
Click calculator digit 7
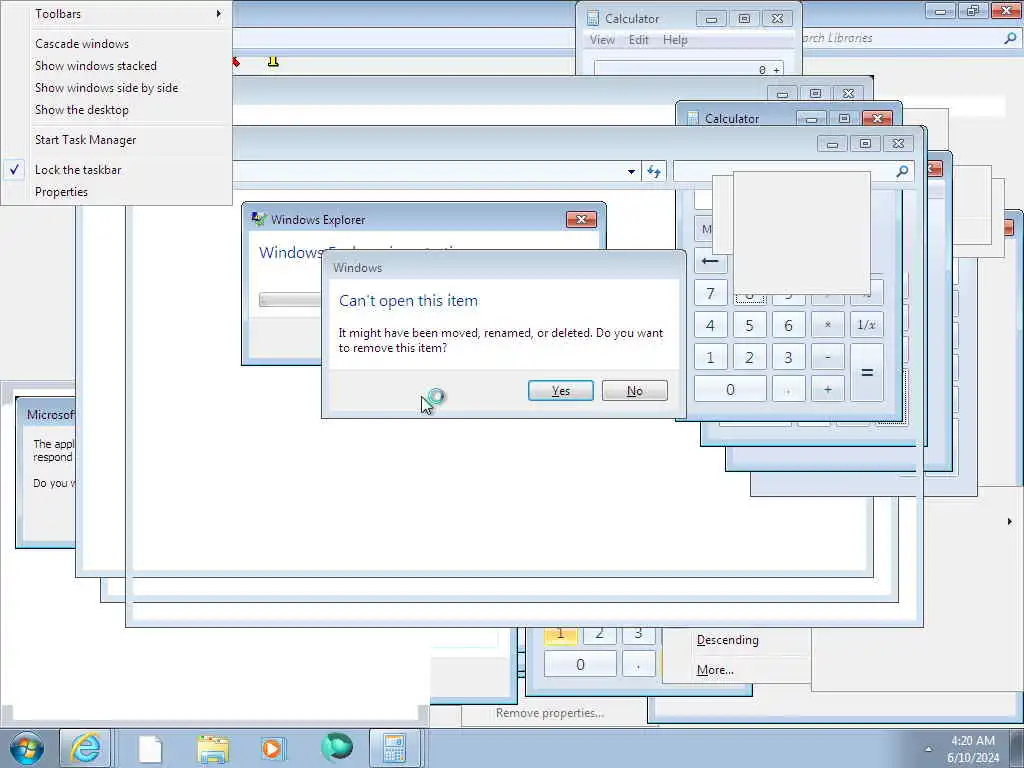click(711, 293)
